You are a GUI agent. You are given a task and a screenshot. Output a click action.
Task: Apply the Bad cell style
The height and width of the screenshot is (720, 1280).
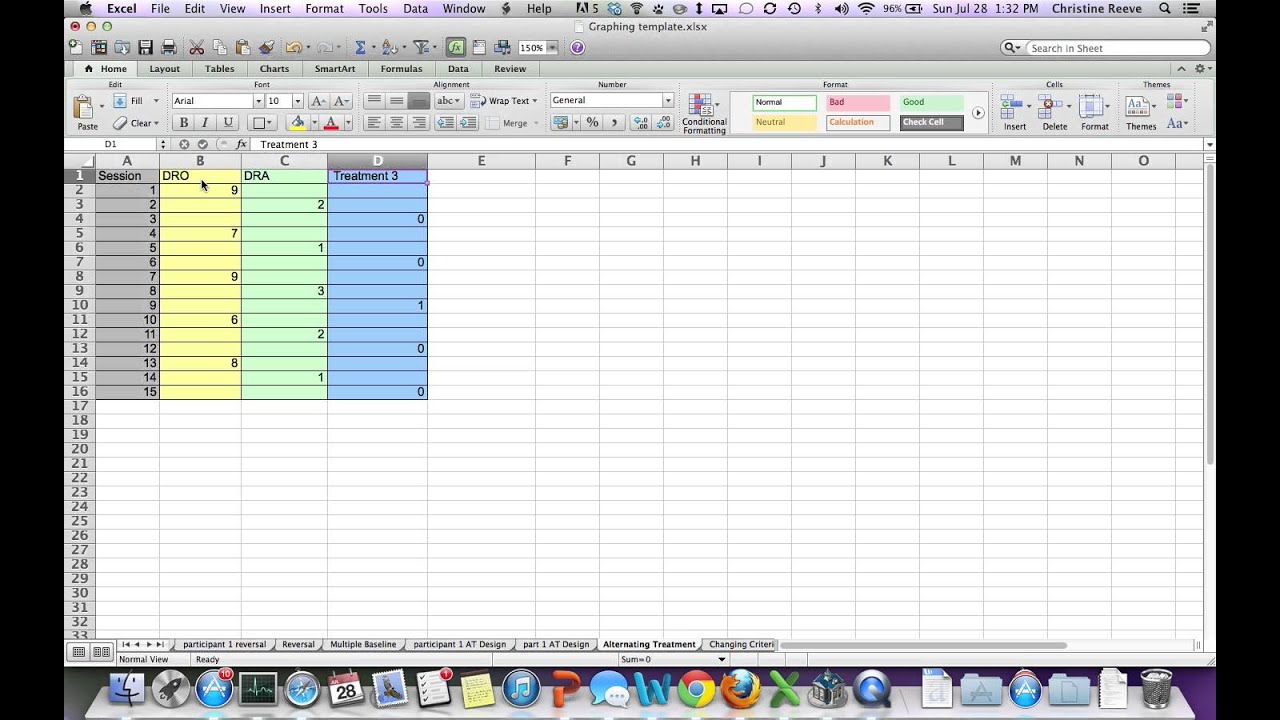(858, 102)
